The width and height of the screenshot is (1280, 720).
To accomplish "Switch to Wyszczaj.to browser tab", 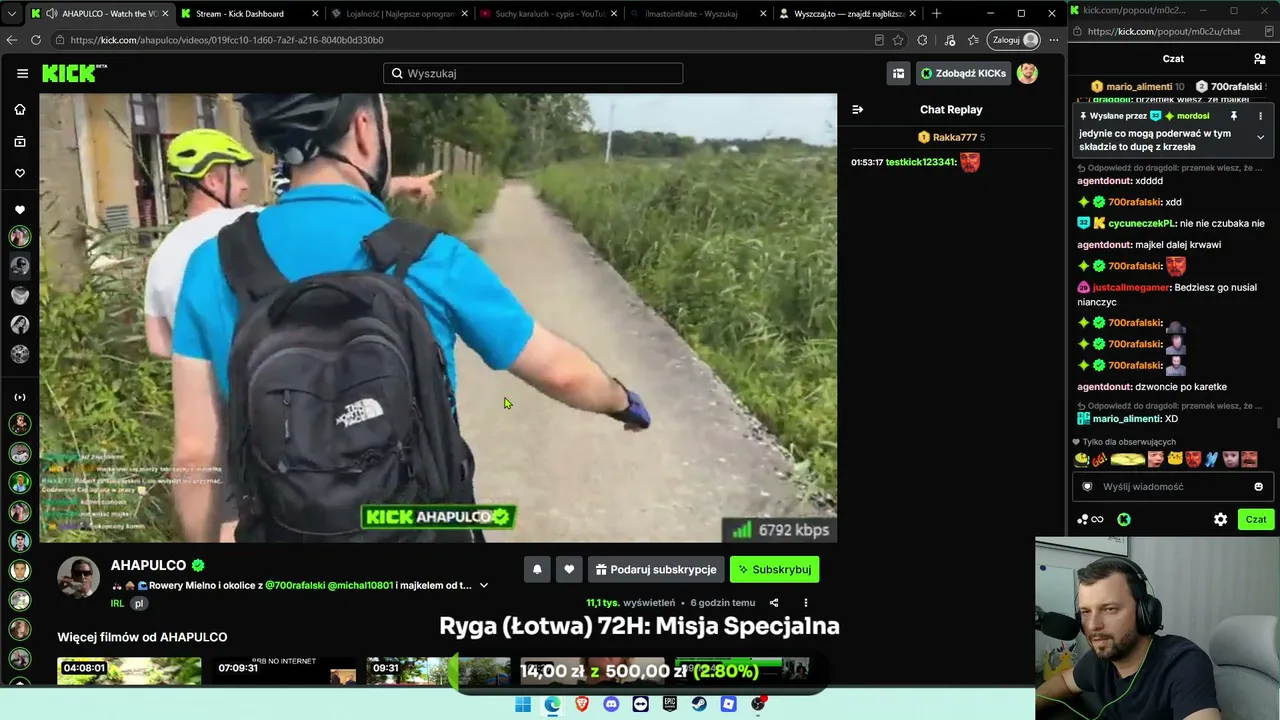I will coord(848,14).
